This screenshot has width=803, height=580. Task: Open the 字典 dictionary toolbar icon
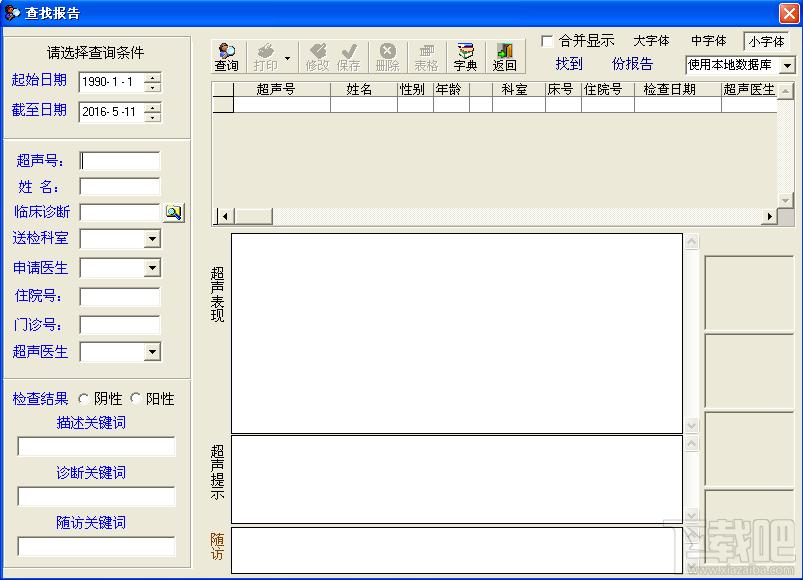click(x=466, y=57)
